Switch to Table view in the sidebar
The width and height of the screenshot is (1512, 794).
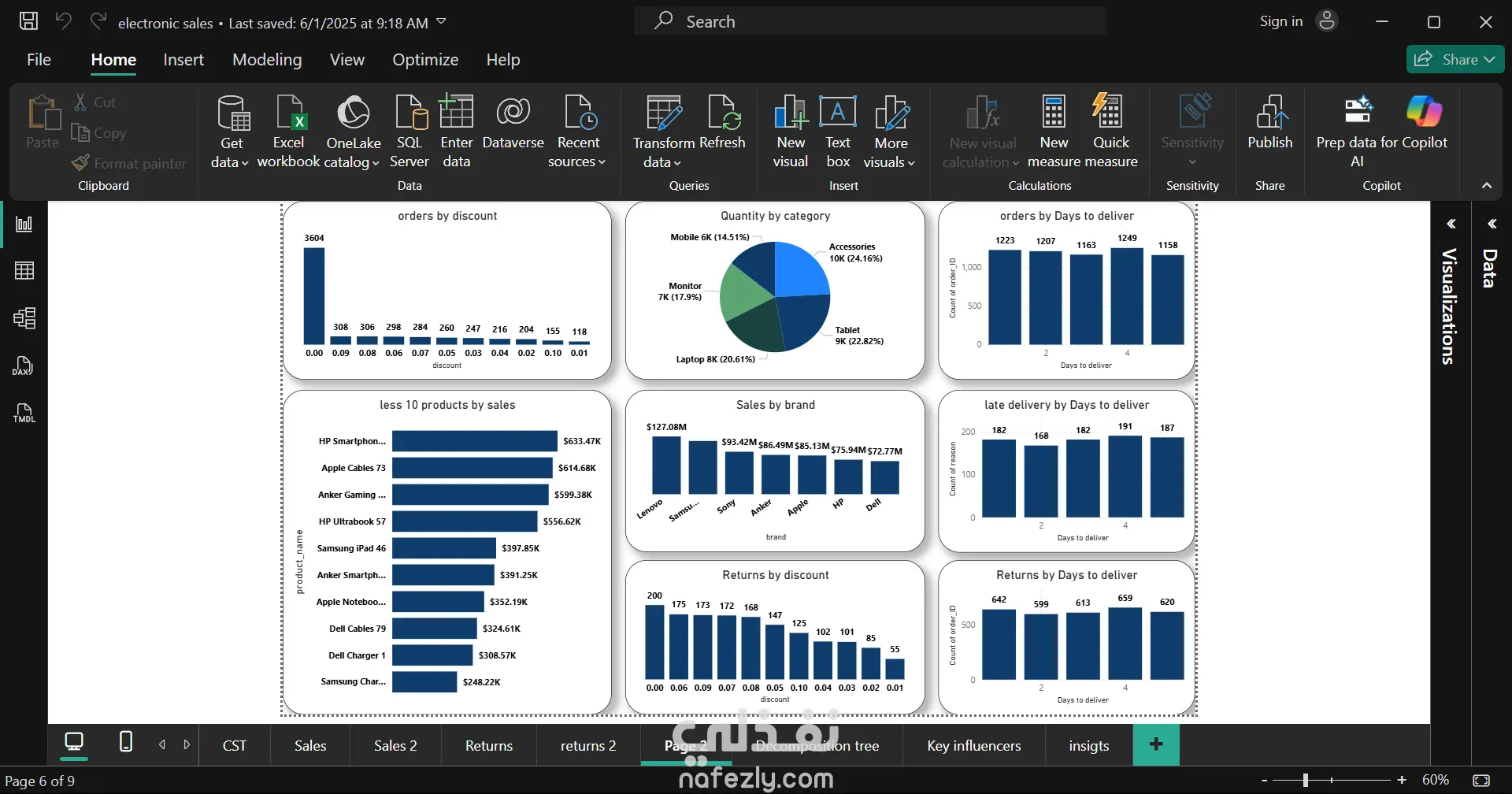(24, 271)
